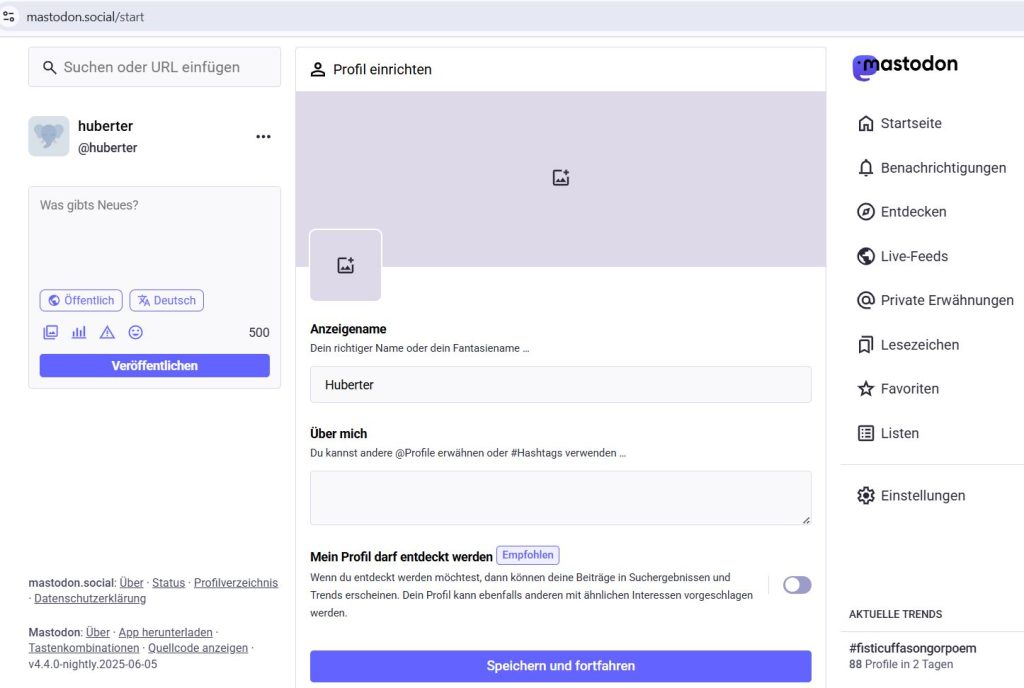Enable the 'Mein Profil darf entdeckt werden' toggle

click(x=797, y=585)
